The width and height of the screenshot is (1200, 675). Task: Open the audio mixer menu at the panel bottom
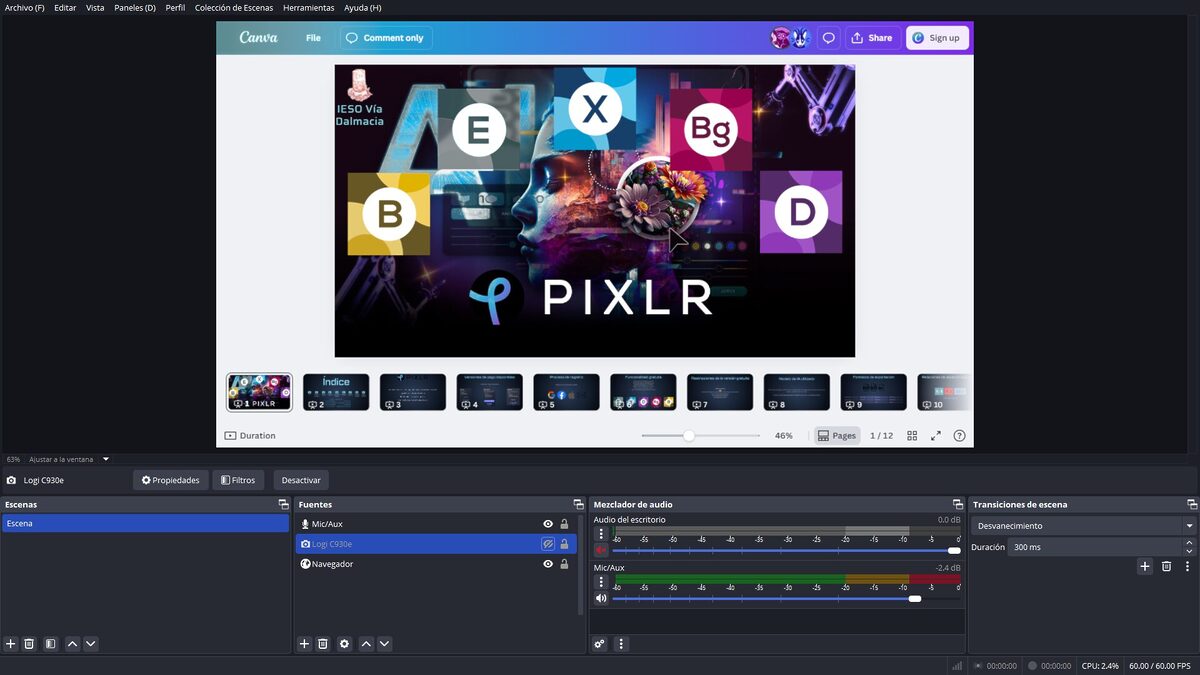tap(621, 644)
